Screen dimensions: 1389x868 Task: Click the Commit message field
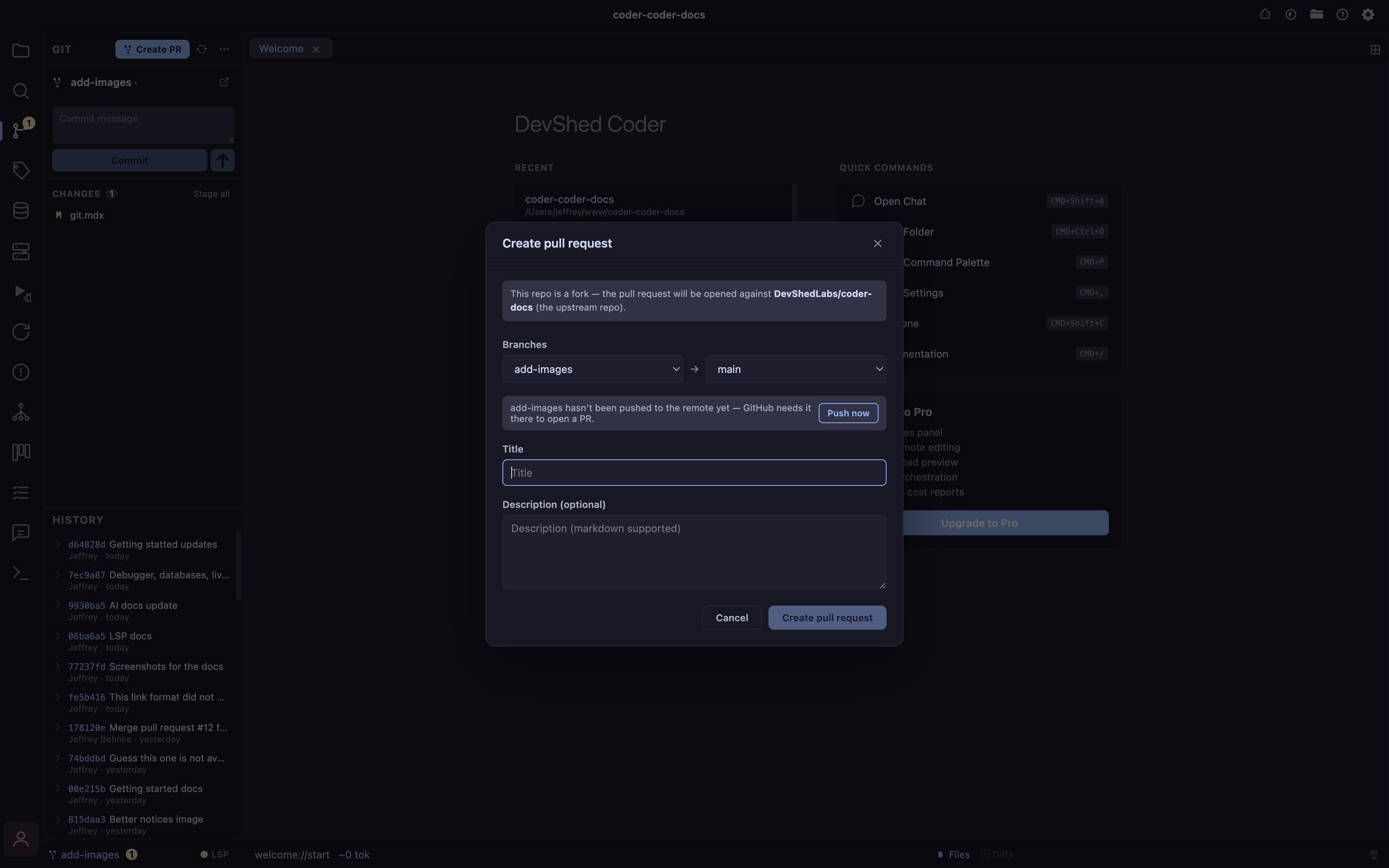(x=143, y=125)
